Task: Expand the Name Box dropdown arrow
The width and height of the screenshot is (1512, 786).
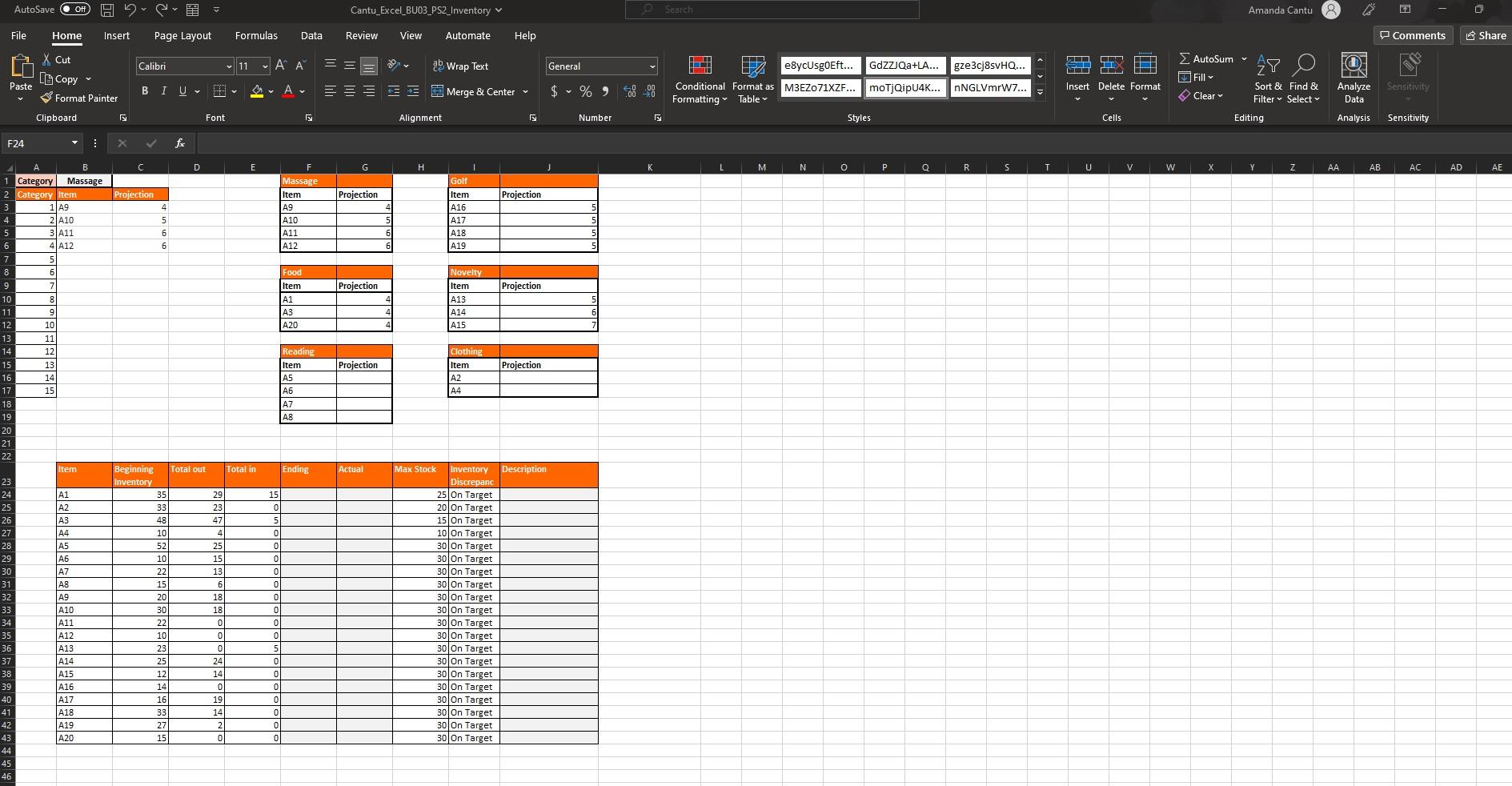Action: coord(74,143)
